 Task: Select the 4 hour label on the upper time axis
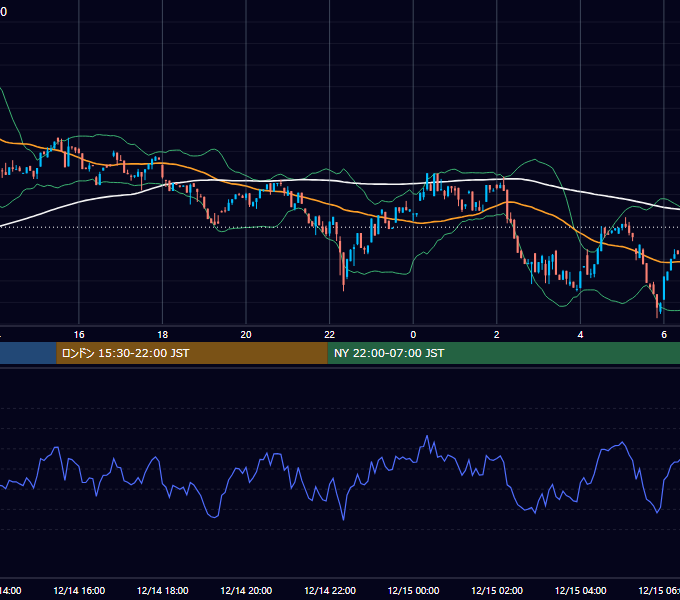pos(580,335)
